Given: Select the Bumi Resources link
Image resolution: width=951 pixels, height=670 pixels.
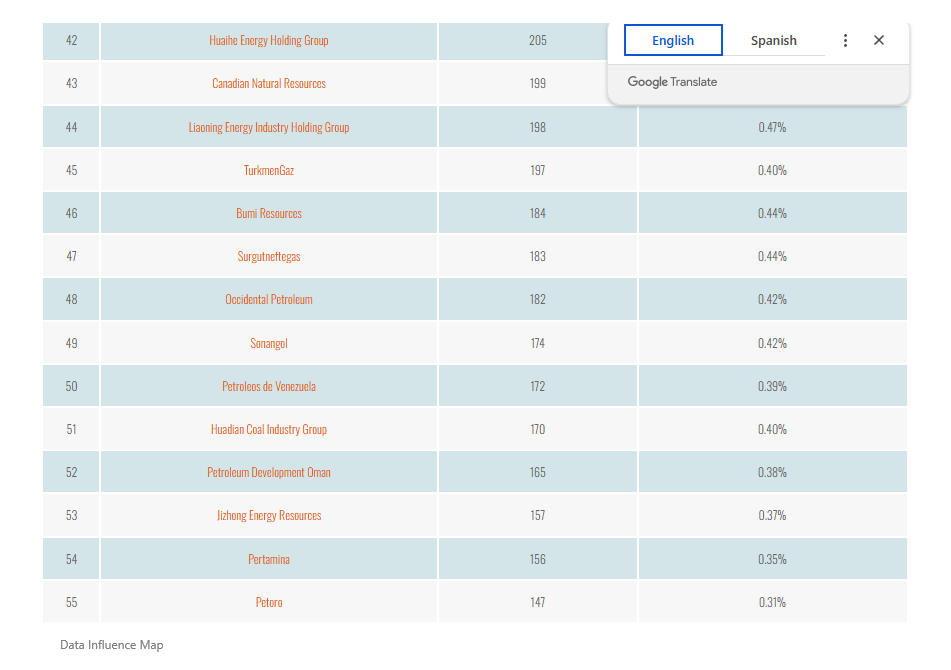Looking at the screenshot, I should tap(269, 214).
